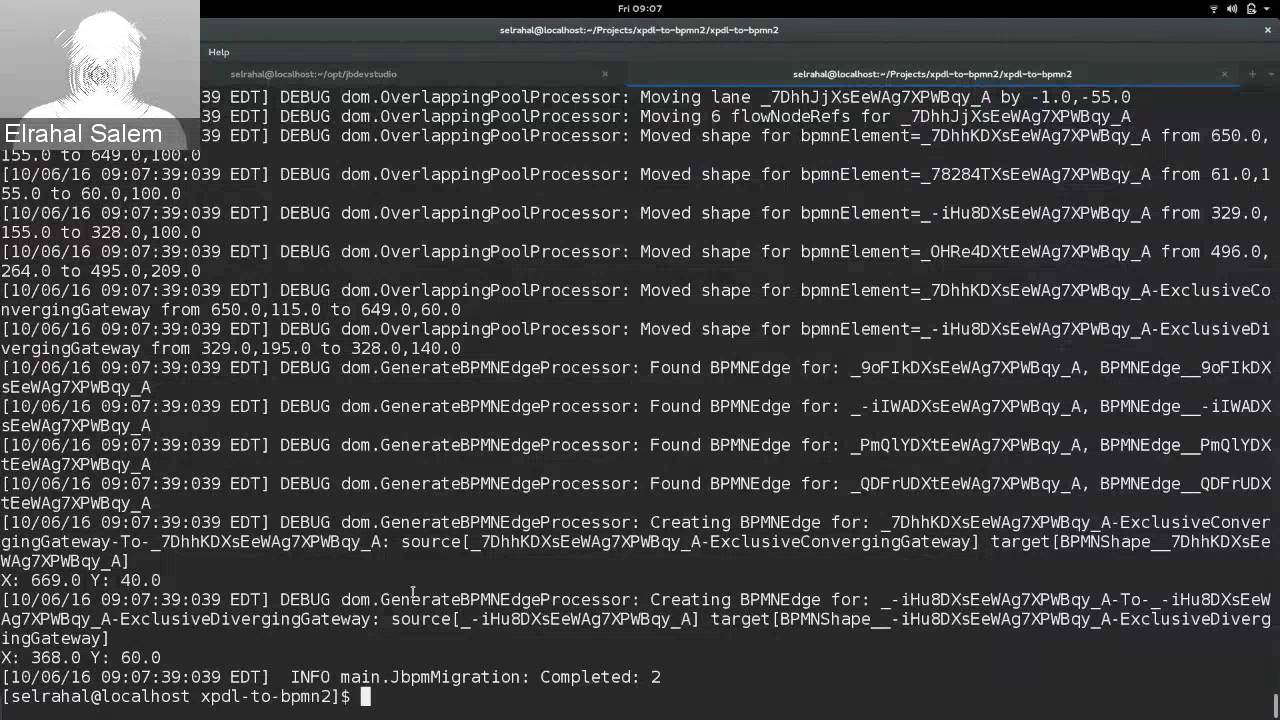Click the volume speaker icon
Screen dimensions: 1280x720
tap(1232, 9)
